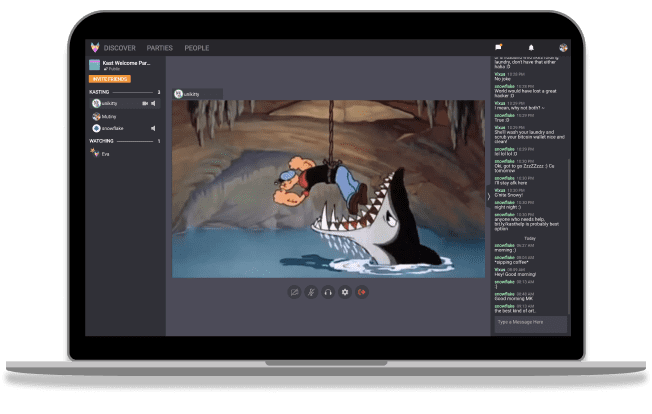Viewport: 652px width, 414px height.
Task: Open the DISCOVER tab
Action: (x=120, y=48)
